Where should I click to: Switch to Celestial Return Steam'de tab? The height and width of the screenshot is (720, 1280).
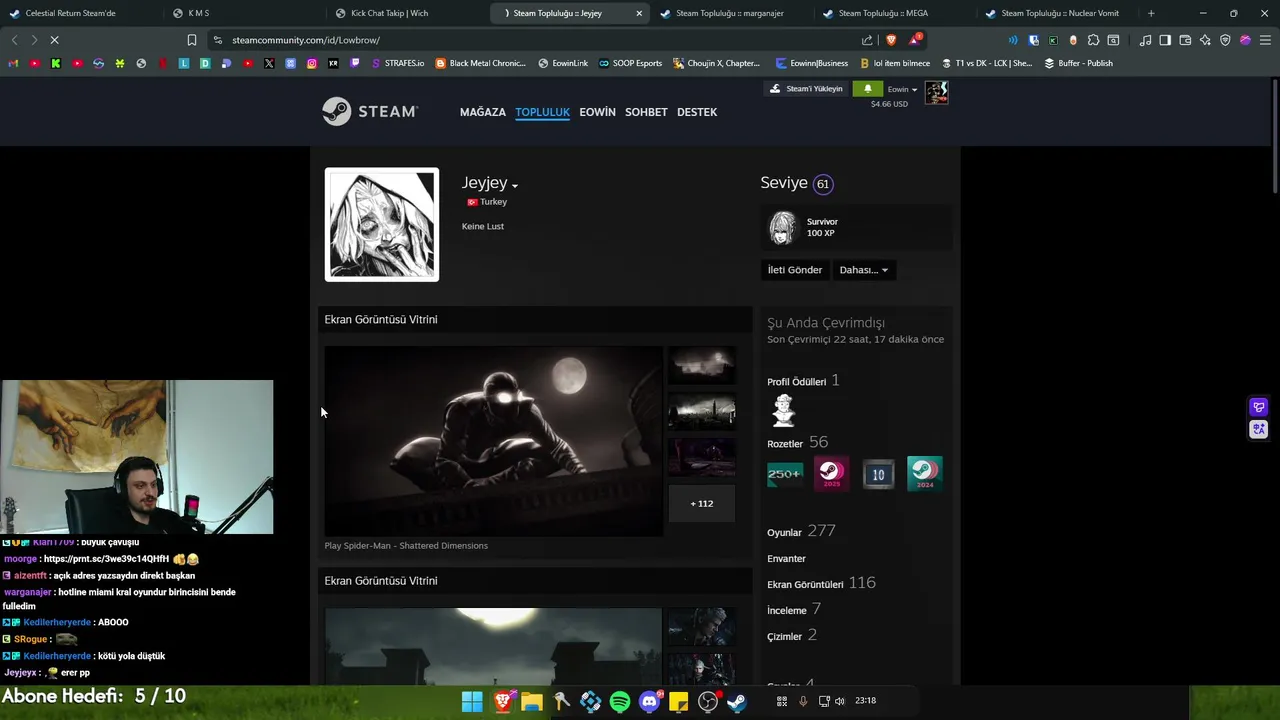[80, 13]
